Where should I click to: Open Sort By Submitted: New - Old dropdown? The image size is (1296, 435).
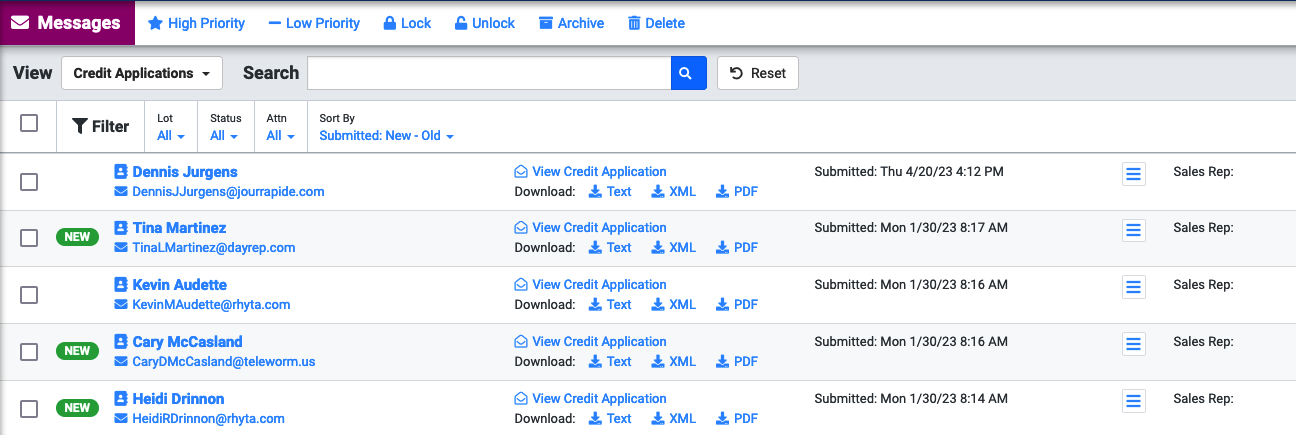coord(386,136)
